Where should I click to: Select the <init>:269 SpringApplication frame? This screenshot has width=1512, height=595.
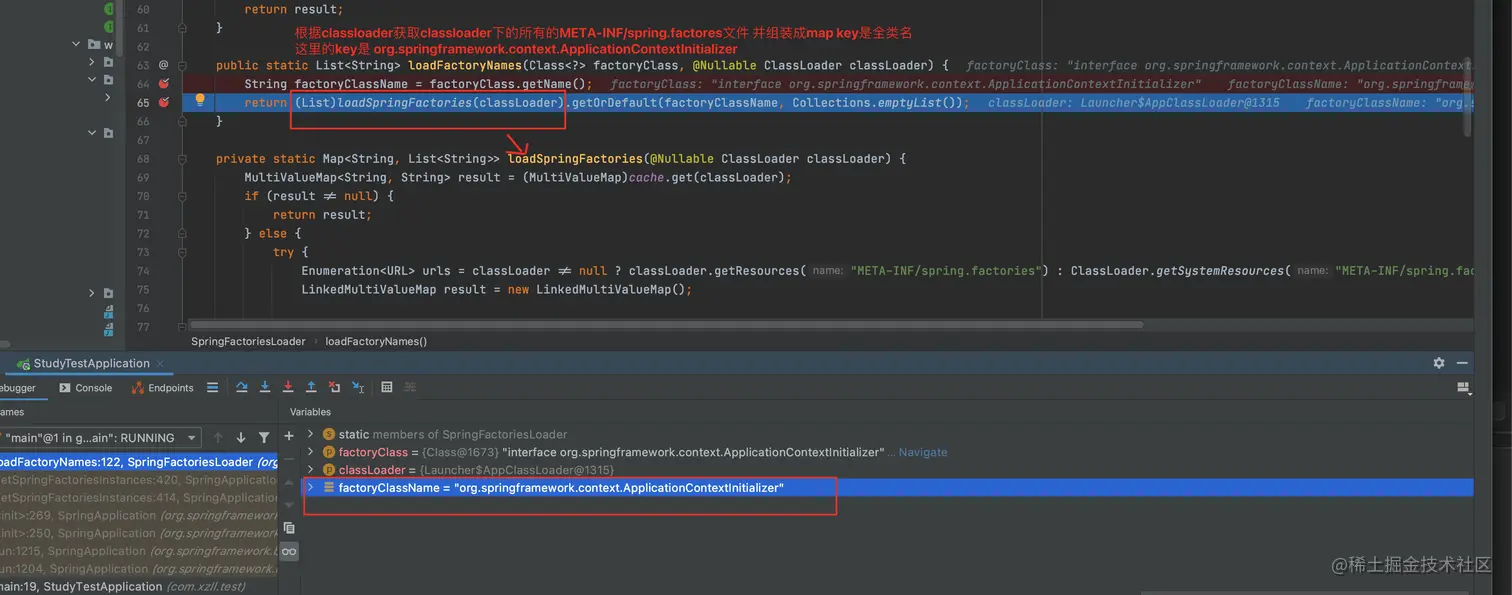139,515
